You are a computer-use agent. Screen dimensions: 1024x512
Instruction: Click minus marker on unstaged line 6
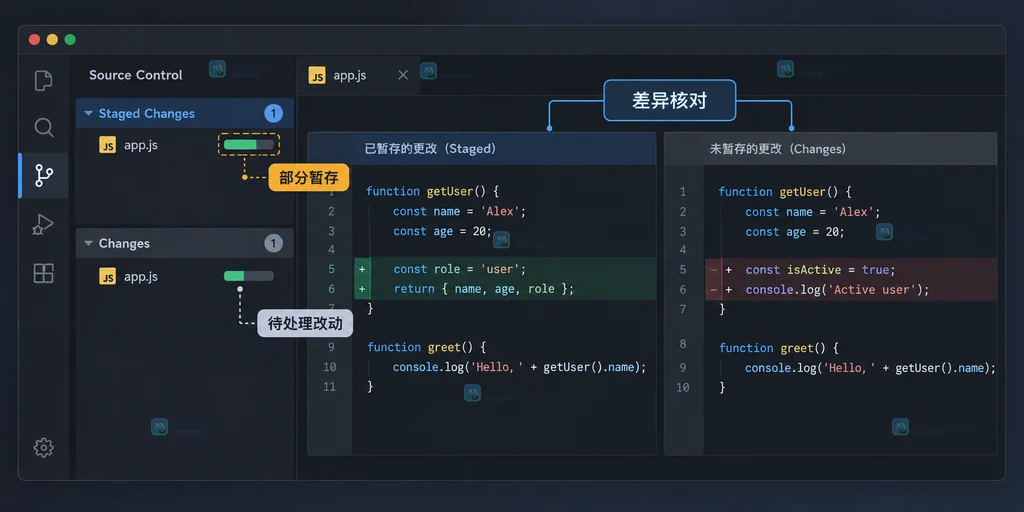coord(714,290)
